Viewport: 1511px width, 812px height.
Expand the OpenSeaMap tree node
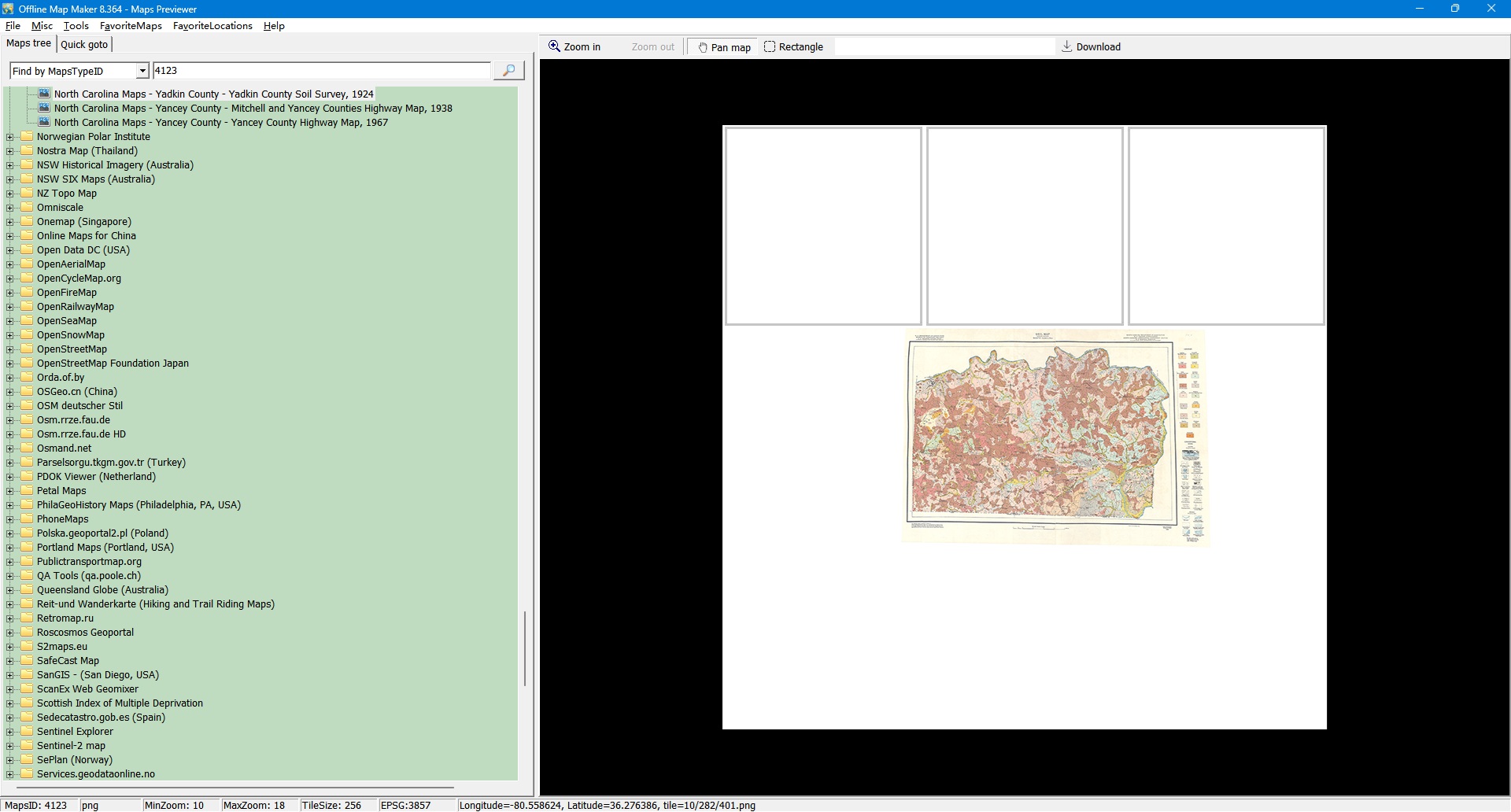pos(10,321)
